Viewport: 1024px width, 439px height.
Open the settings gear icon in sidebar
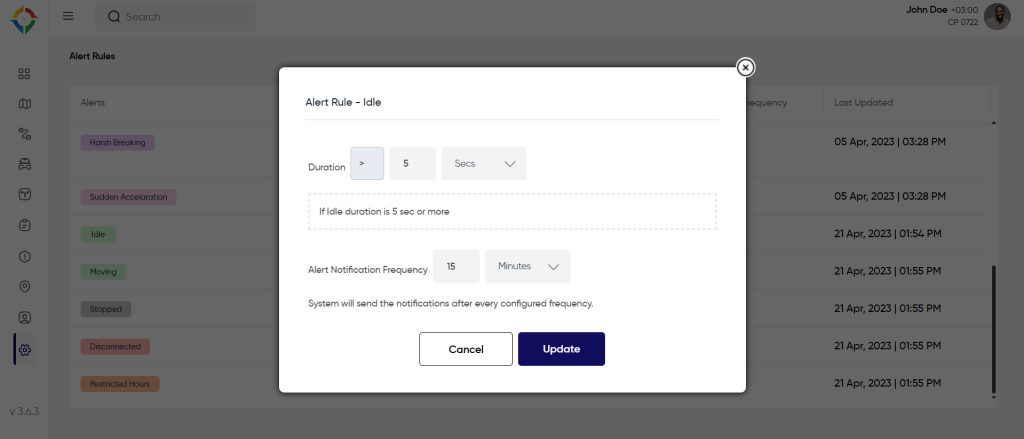(25, 349)
